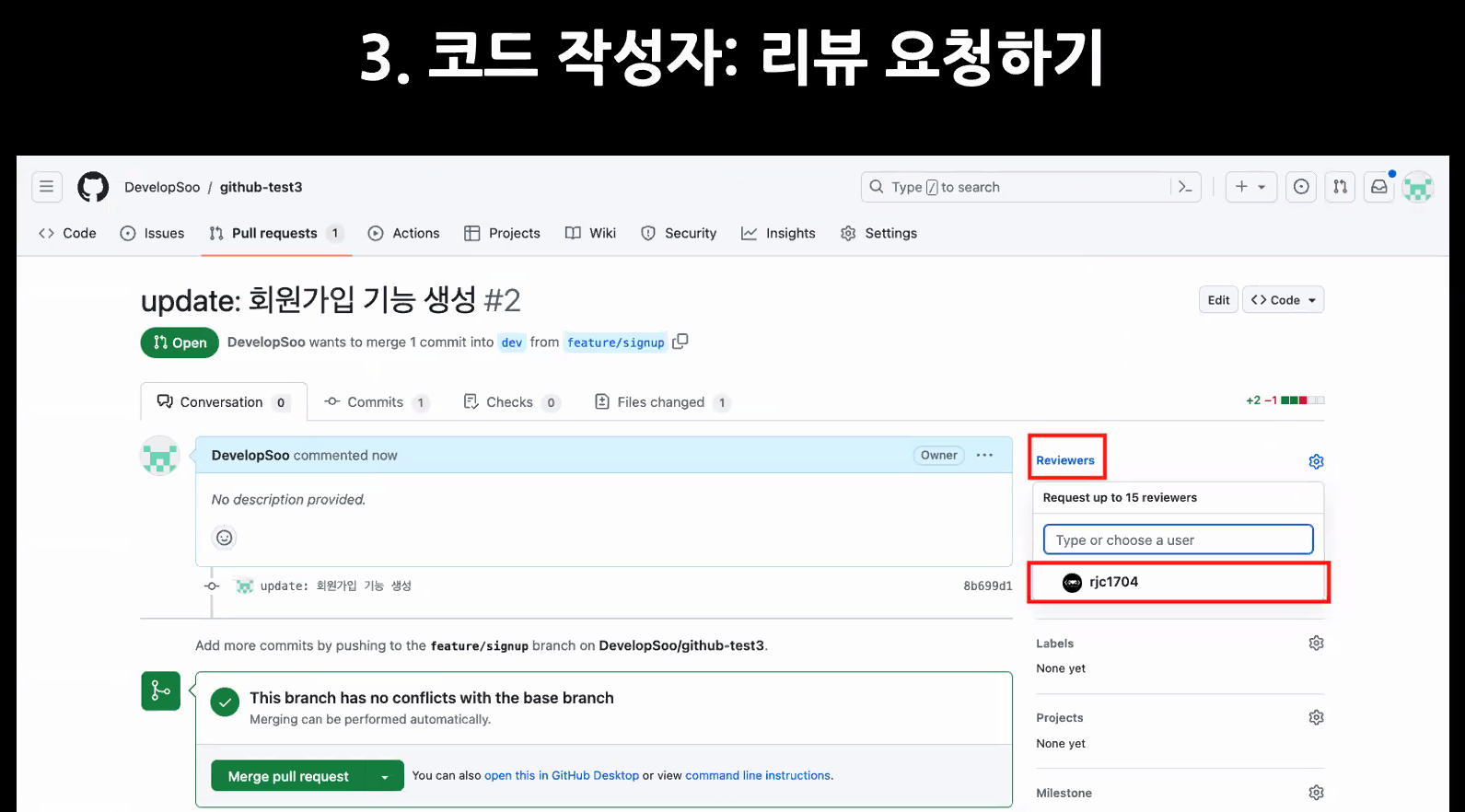Switch to the Commits tab
The width and height of the screenshot is (1465, 812).
[x=377, y=402]
